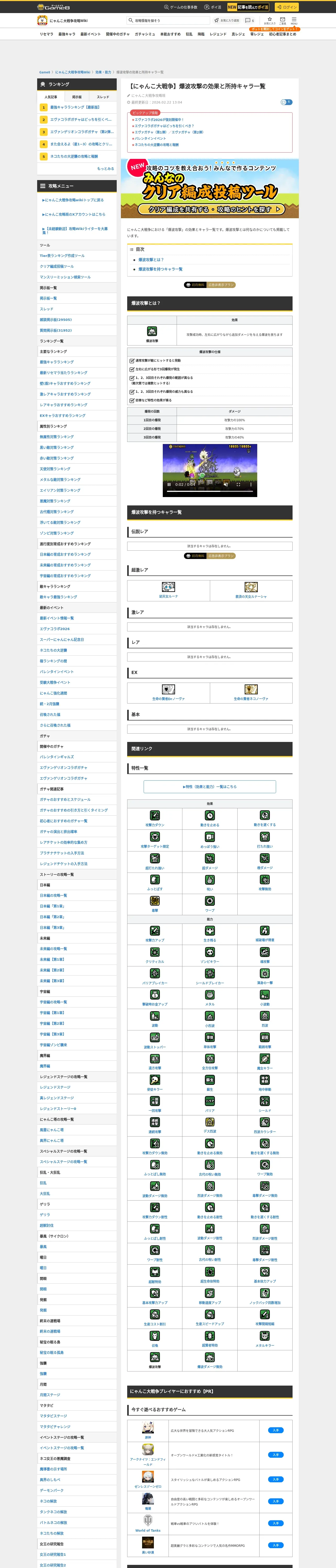Screen dimensions: 336x1568
Task: Click the Game8 logo
Action: (54, 7)
